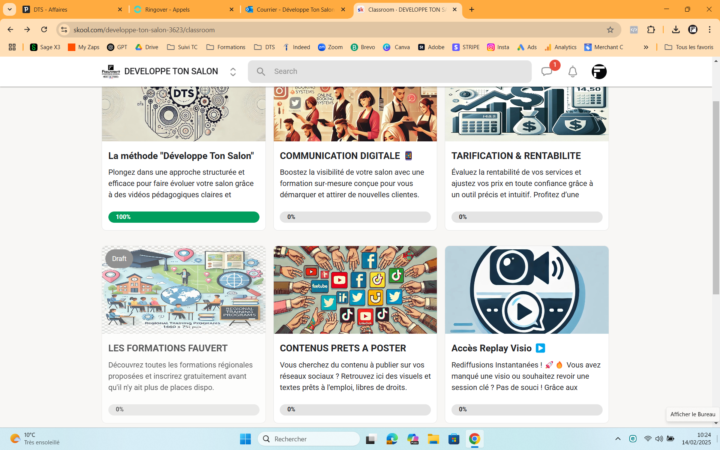This screenshot has height=450, width=720.
Task: Show hidden system tray icons chevron
Action: [x=618, y=439]
